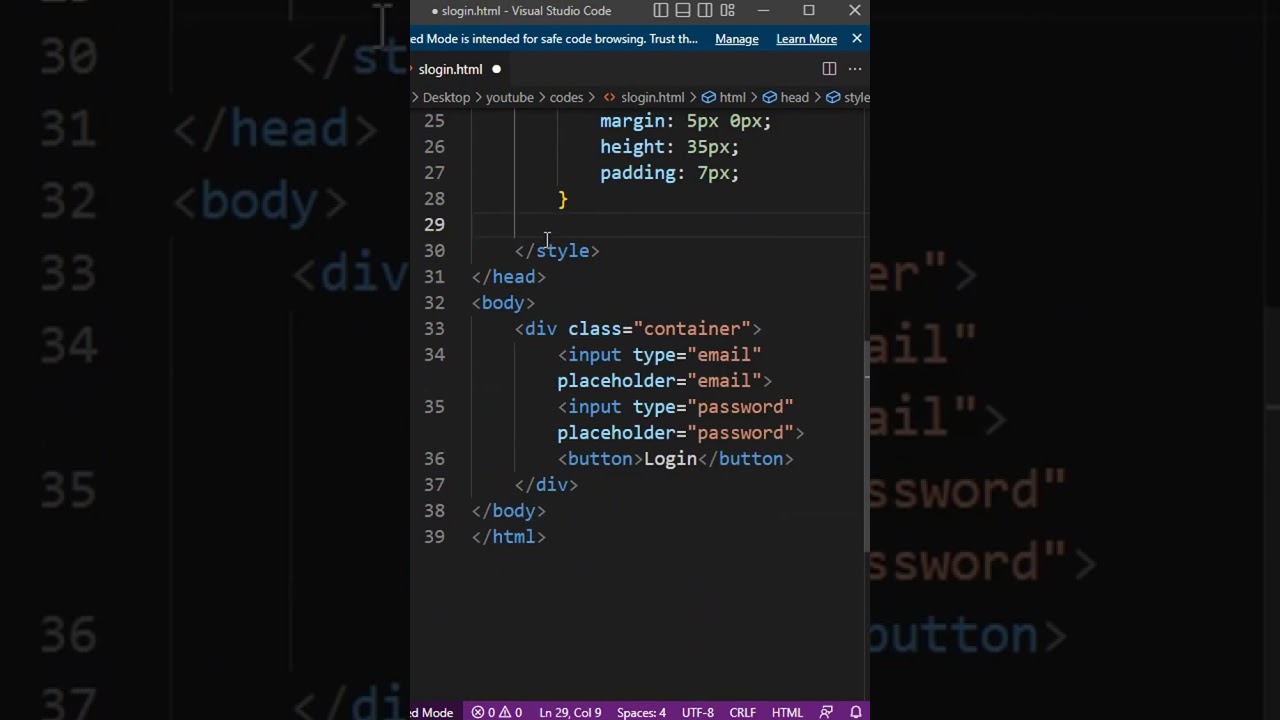This screenshot has width=1280, height=720.
Task: Toggle Secondary Side Bar layout icon
Action: (705, 11)
